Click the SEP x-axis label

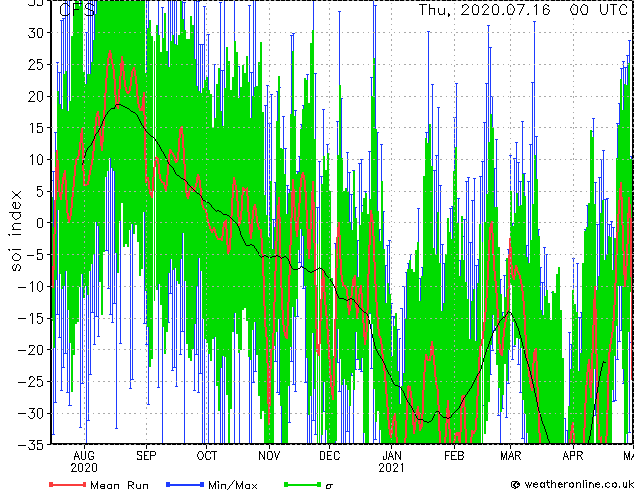point(146,456)
